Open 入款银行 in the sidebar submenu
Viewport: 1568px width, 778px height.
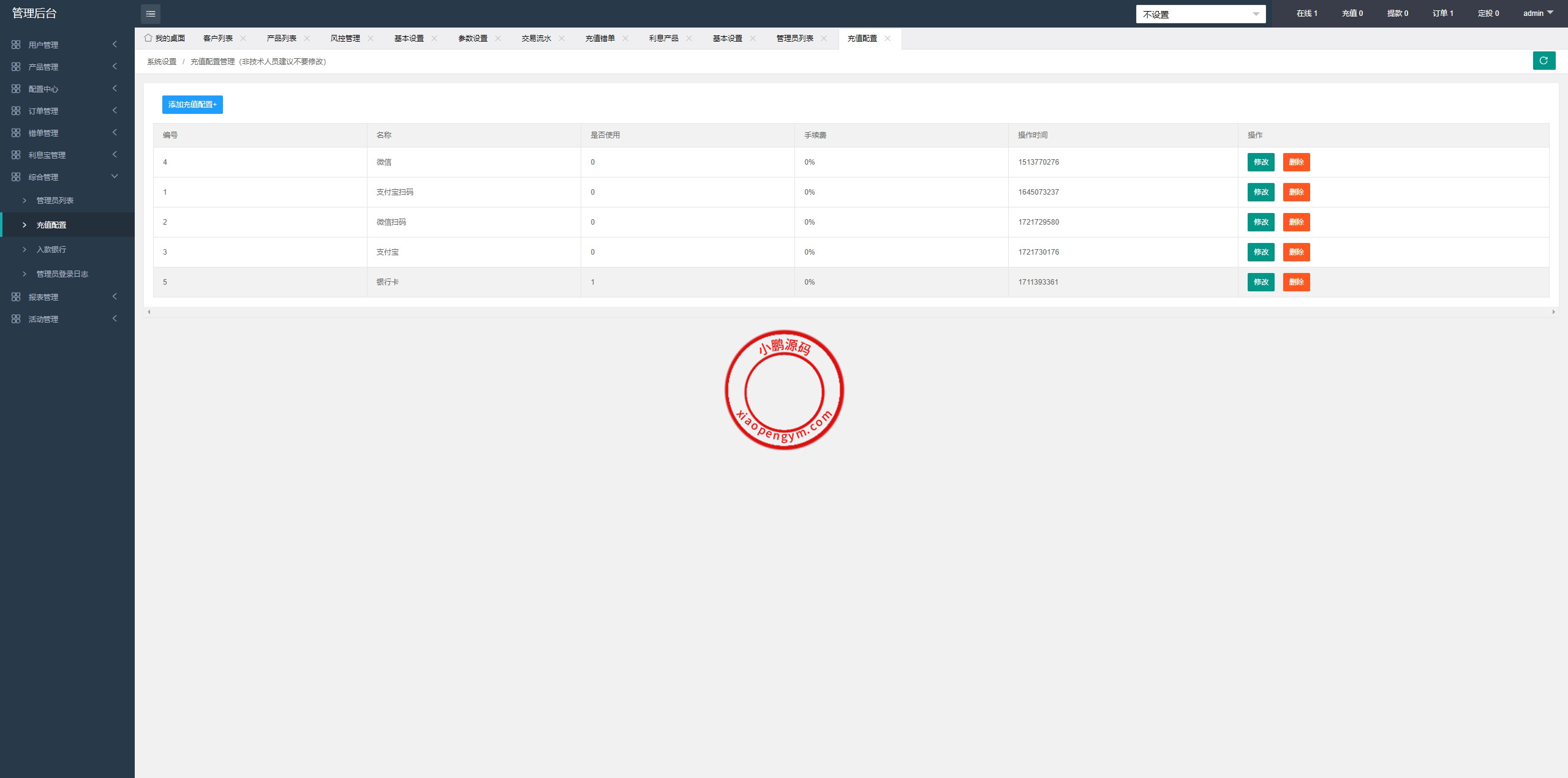pos(51,249)
